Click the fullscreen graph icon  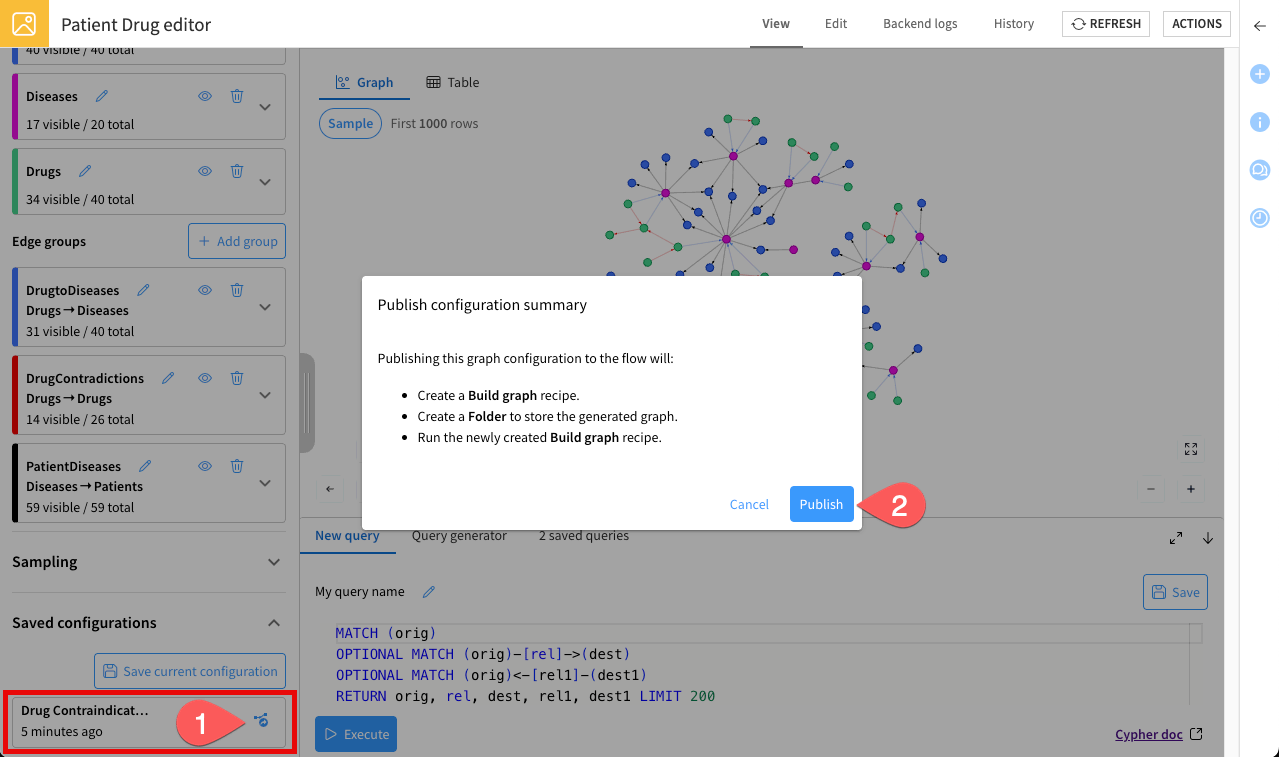[1190, 449]
